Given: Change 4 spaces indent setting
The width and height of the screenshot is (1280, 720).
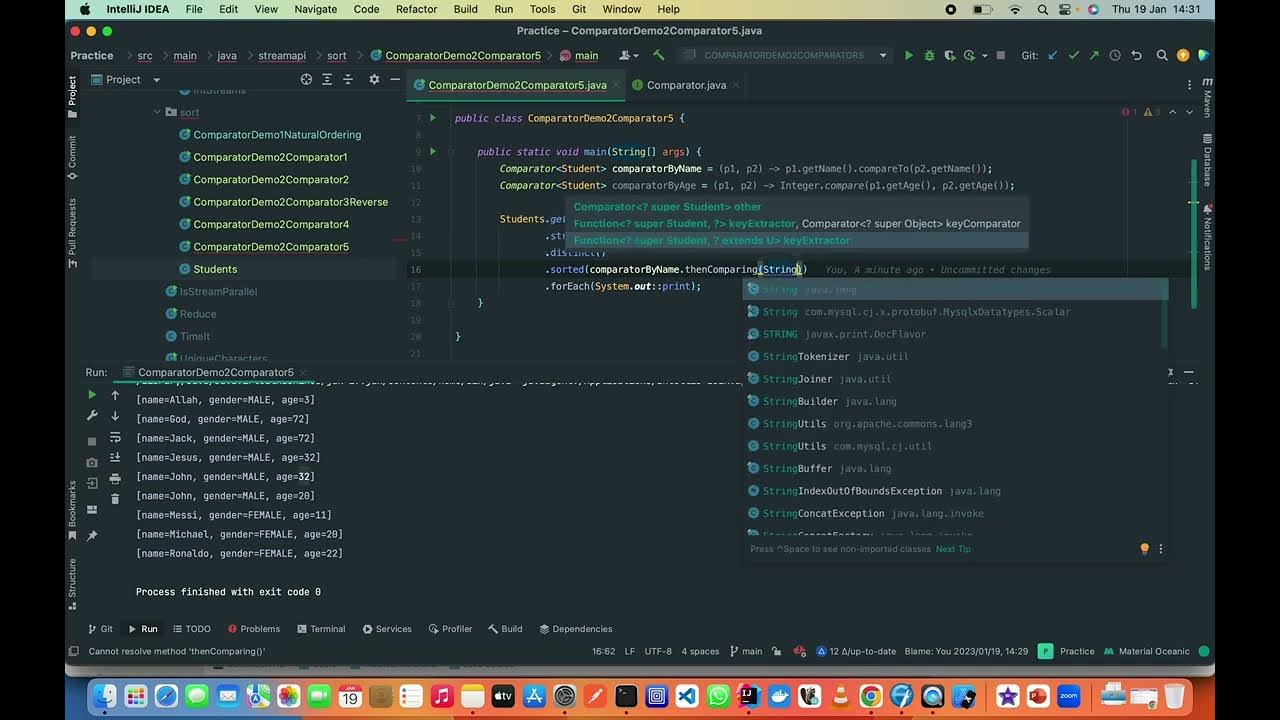Looking at the screenshot, I should (x=700, y=651).
